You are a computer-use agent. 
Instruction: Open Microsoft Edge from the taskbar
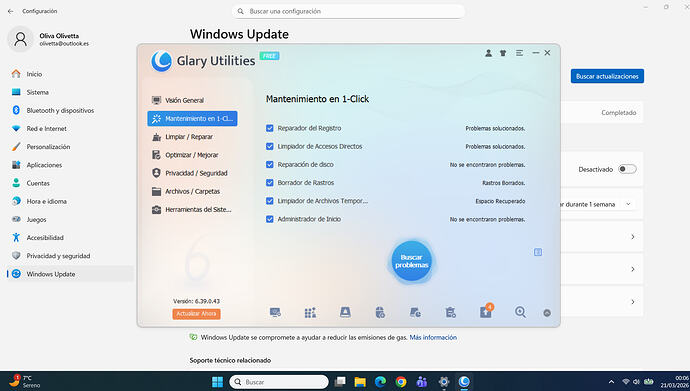[x=380, y=382]
